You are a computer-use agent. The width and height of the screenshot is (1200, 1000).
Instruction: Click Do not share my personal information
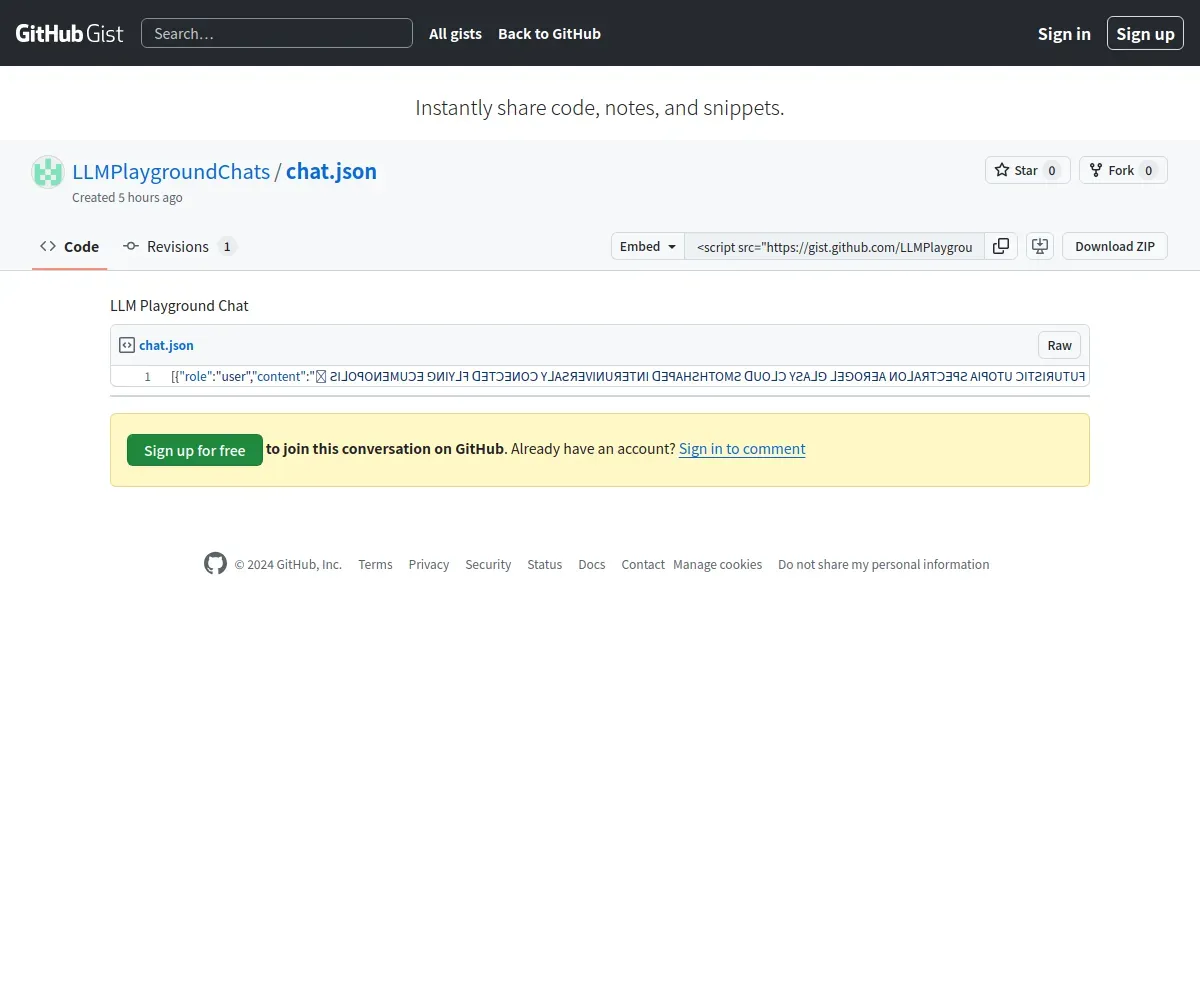(x=883, y=564)
